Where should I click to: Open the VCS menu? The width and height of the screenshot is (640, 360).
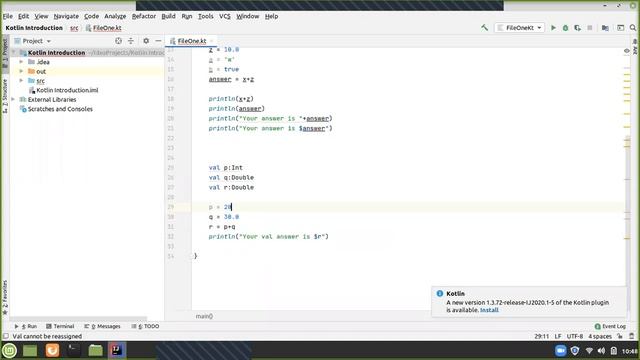(x=225, y=16)
